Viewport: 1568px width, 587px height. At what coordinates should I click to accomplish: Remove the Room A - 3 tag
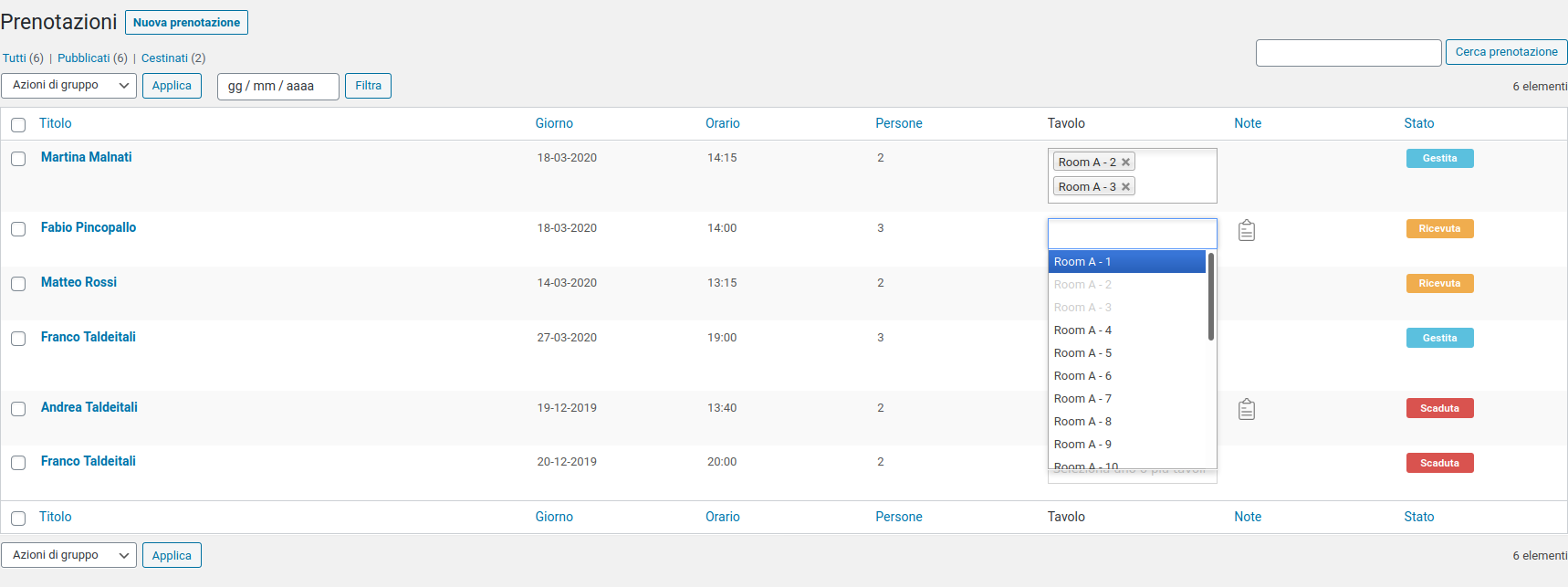[x=1126, y=187]
